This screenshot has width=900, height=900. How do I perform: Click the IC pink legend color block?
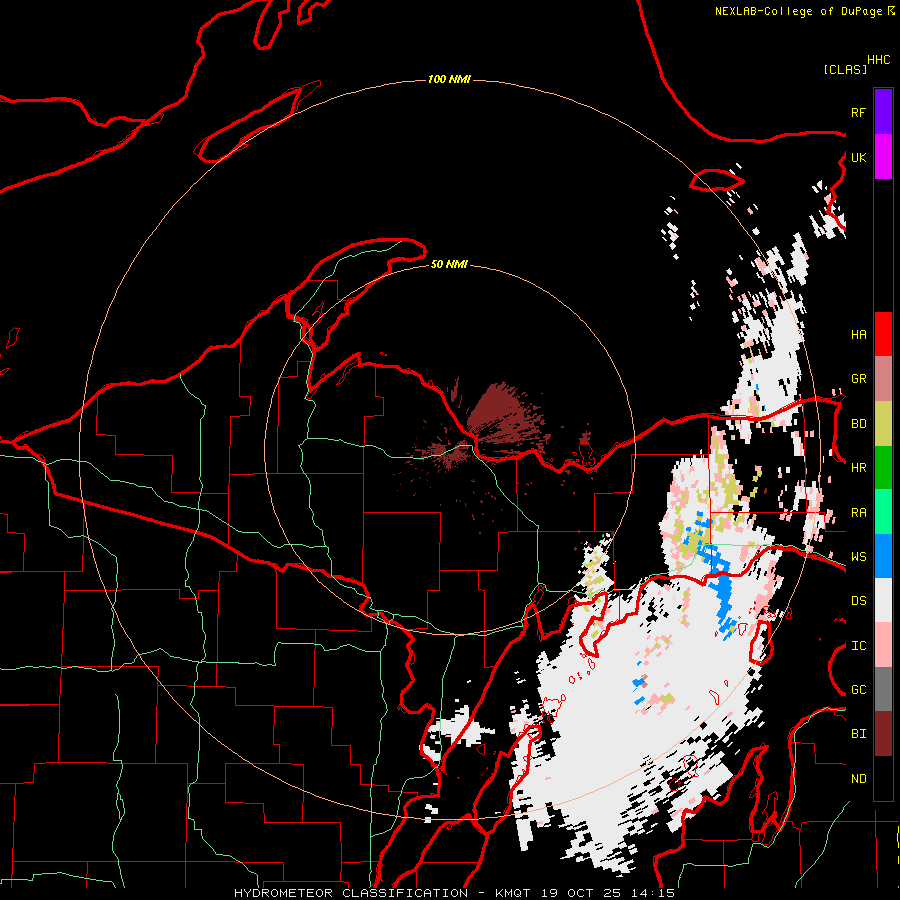tap(883, 645)
